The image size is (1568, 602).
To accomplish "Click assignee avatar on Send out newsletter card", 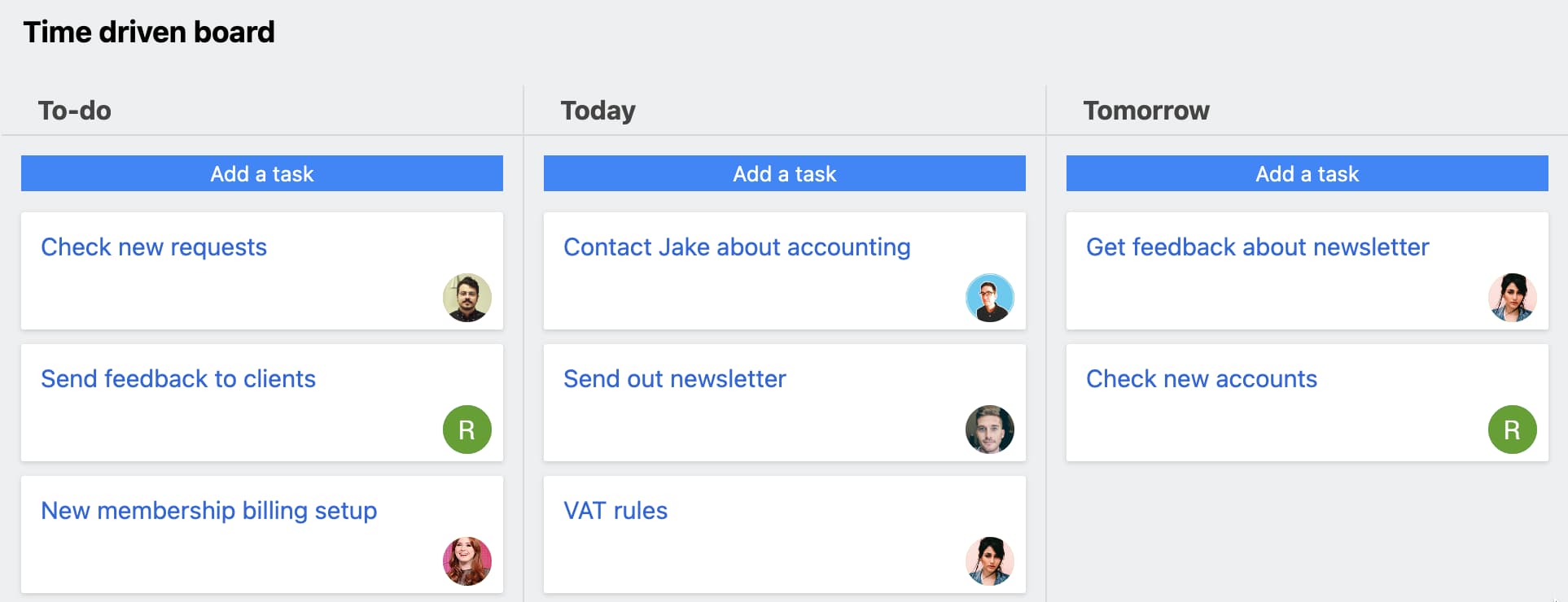I will pos(990,430).
